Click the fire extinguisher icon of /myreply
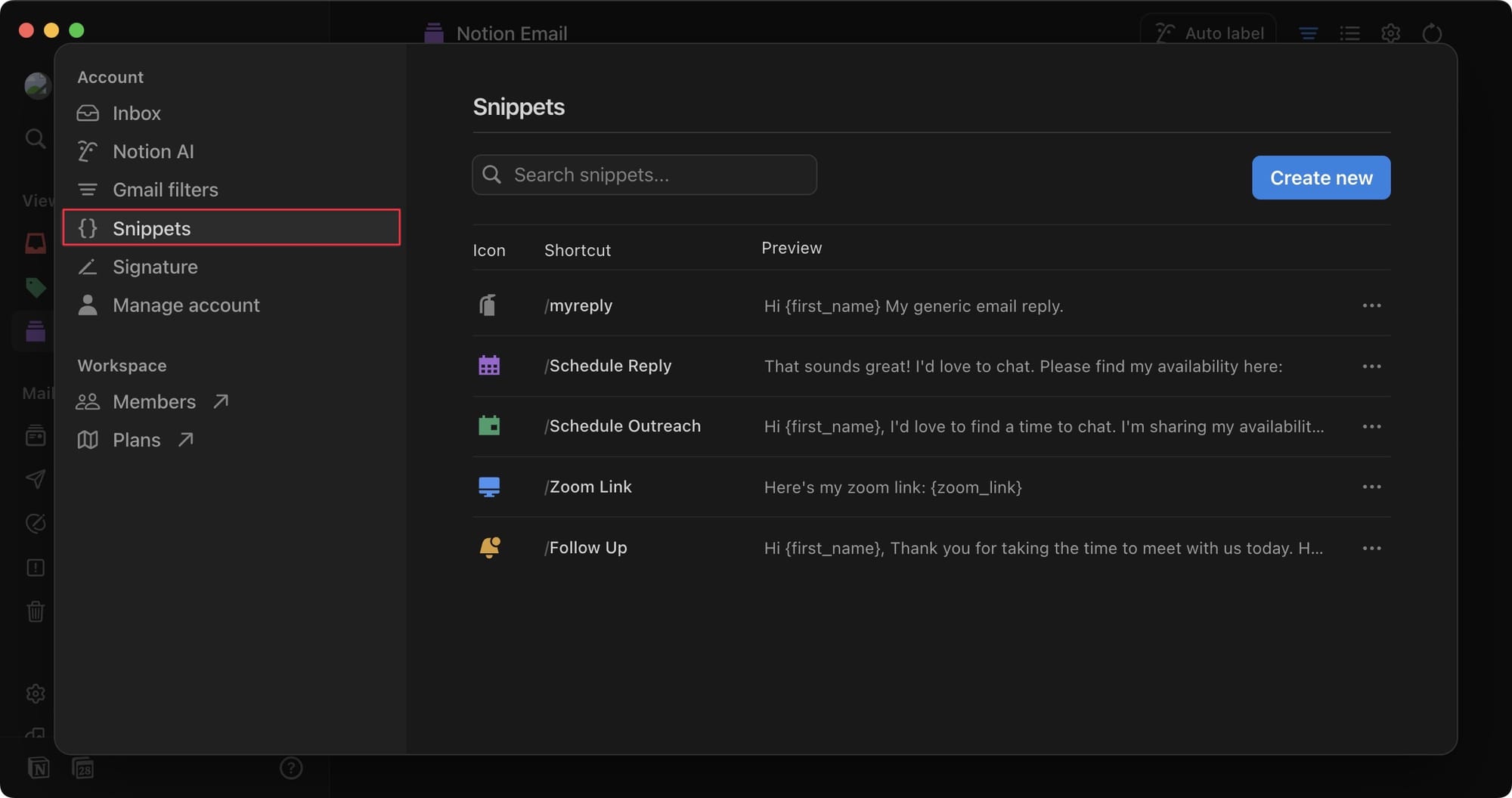The width and height of the screenshot is (1512, 798). [x=488, y=305]
